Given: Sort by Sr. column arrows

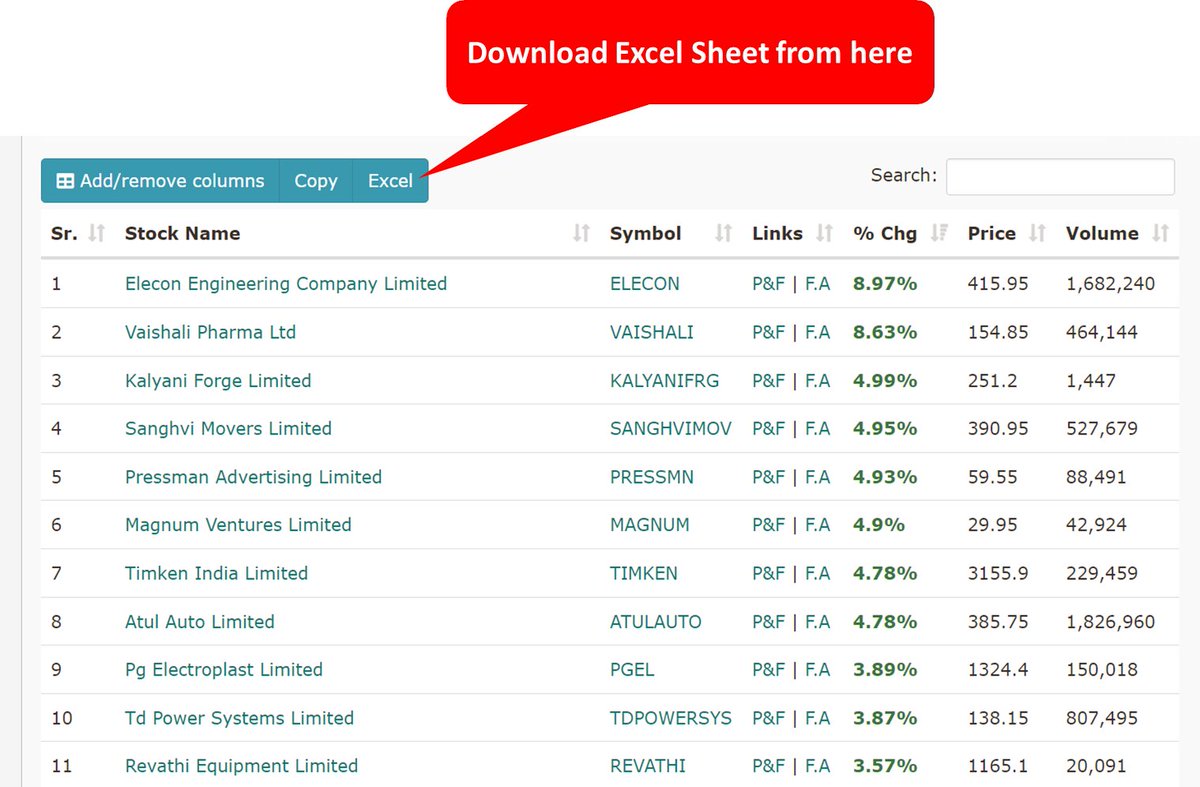Looking at the screenshot, I should pos(96,233).
